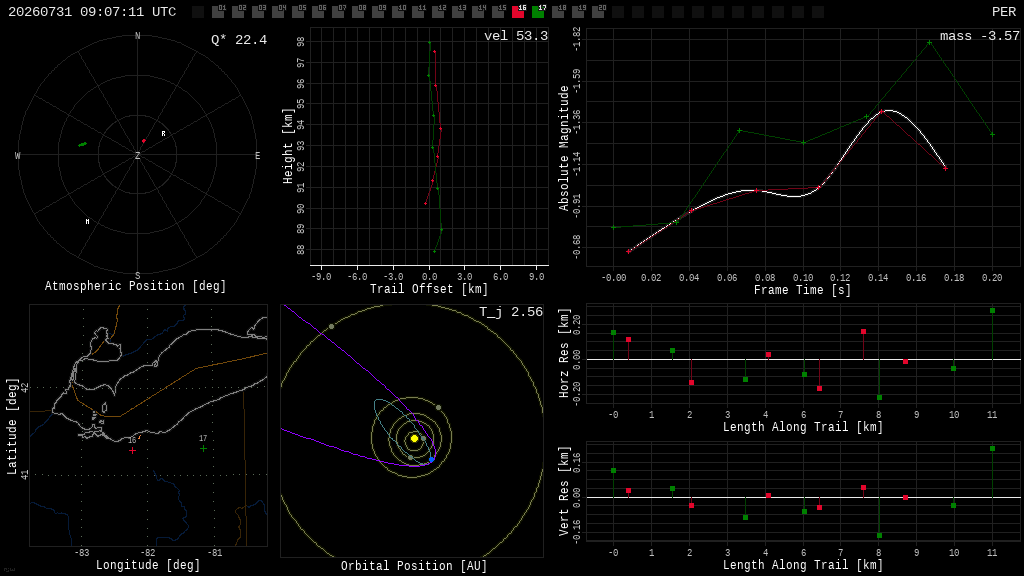Click the T_j 2.56 value

[x=511, y=312]
